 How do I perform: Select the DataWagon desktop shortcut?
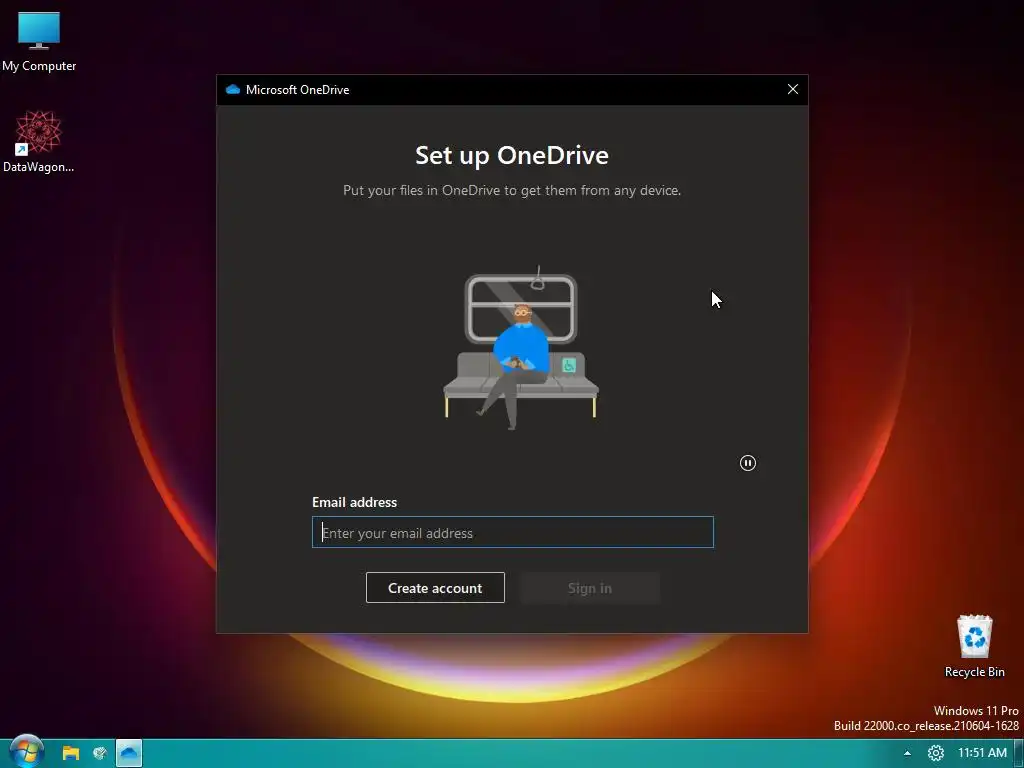pyautogui.click(x=39, y=142)
